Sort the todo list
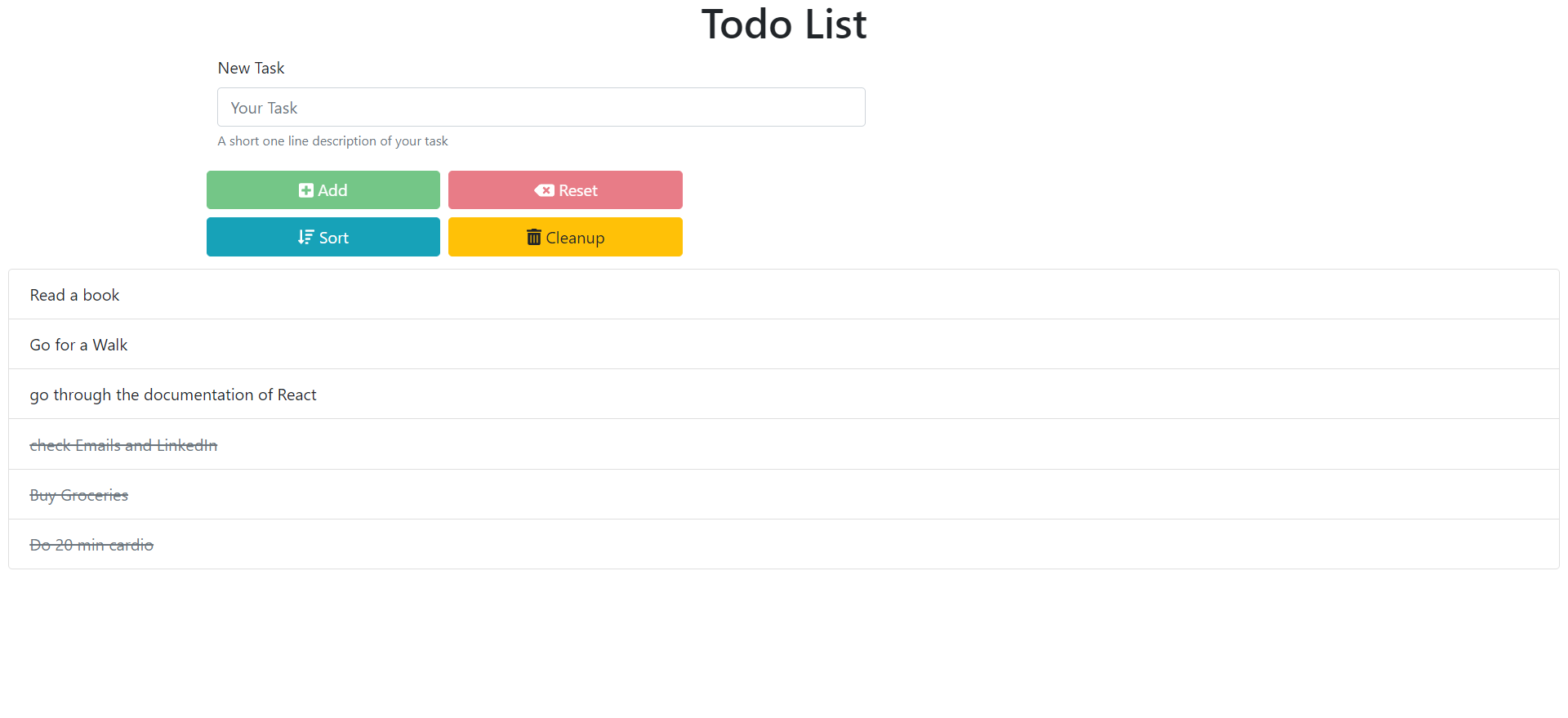Image resolution: width=1568 pixels, height=718 pixels. click(x=323, y=237)
